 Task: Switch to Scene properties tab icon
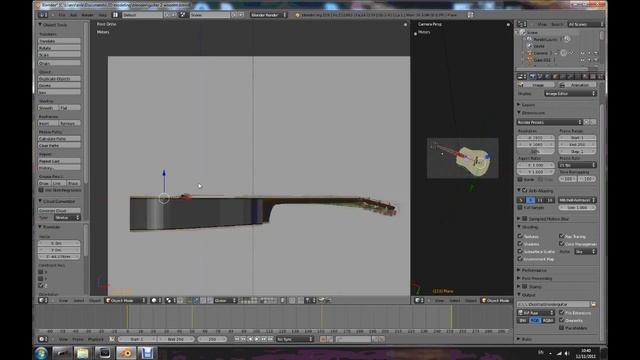[540, 76]
